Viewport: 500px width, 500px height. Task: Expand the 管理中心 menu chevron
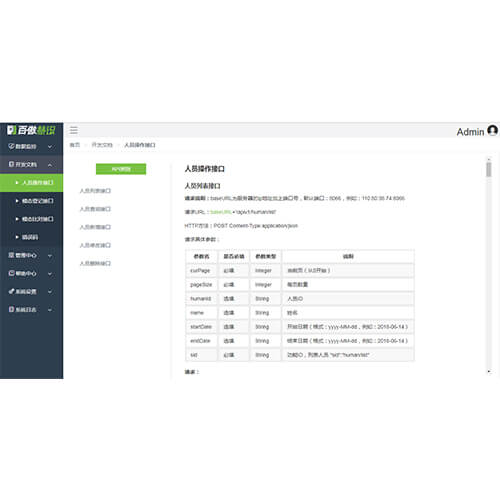pos(50,256)
